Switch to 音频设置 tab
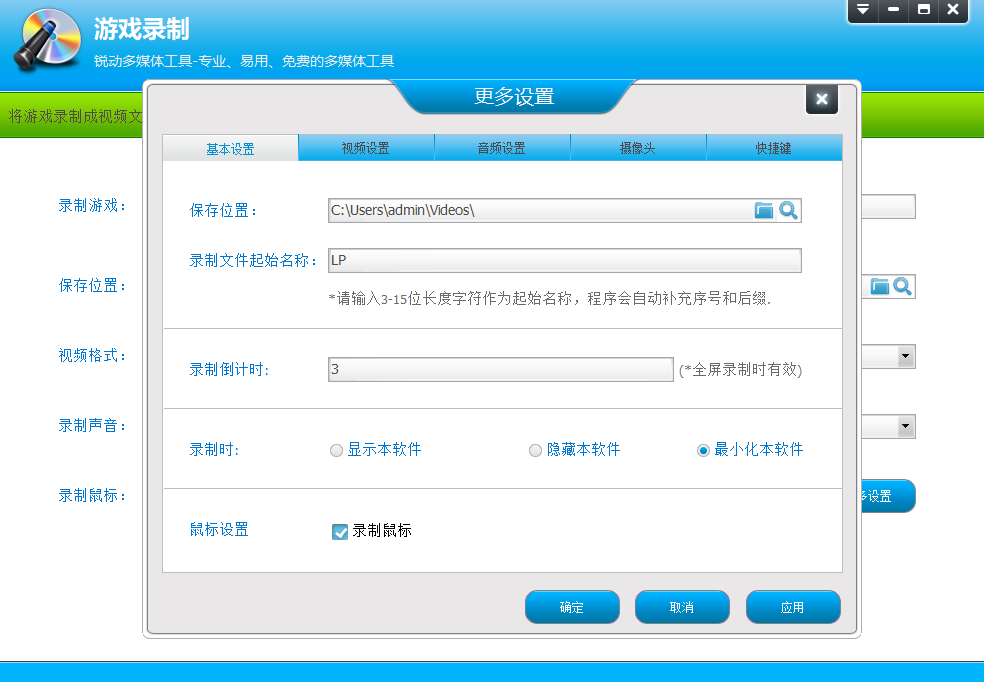 click(502, 148)
